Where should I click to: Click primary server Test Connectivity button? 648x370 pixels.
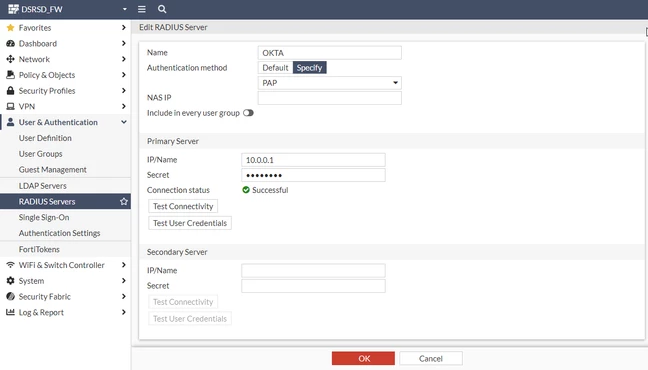point(183,206)
